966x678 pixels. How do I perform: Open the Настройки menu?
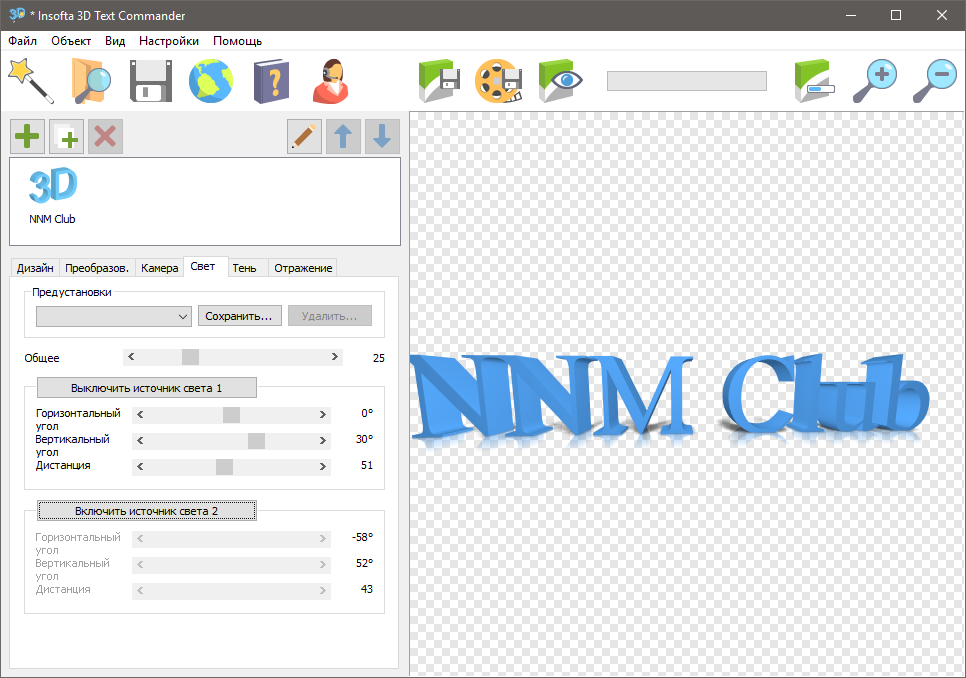[169, 41]
